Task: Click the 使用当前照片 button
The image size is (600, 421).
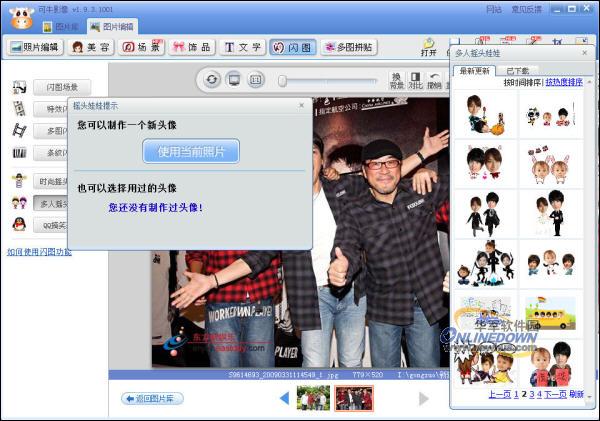Action: (191, 152)
